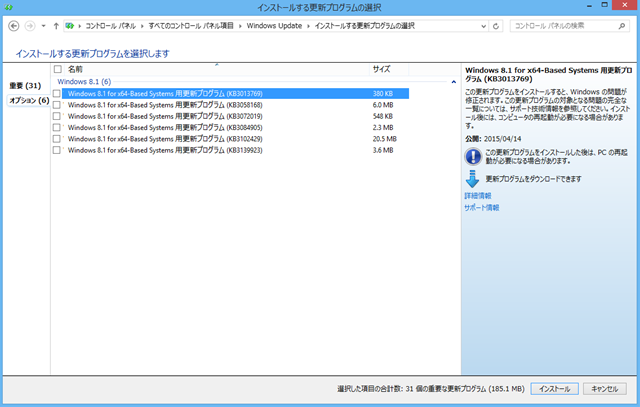
Task: Refresh the page with the refresh icon
Action: 496,26
